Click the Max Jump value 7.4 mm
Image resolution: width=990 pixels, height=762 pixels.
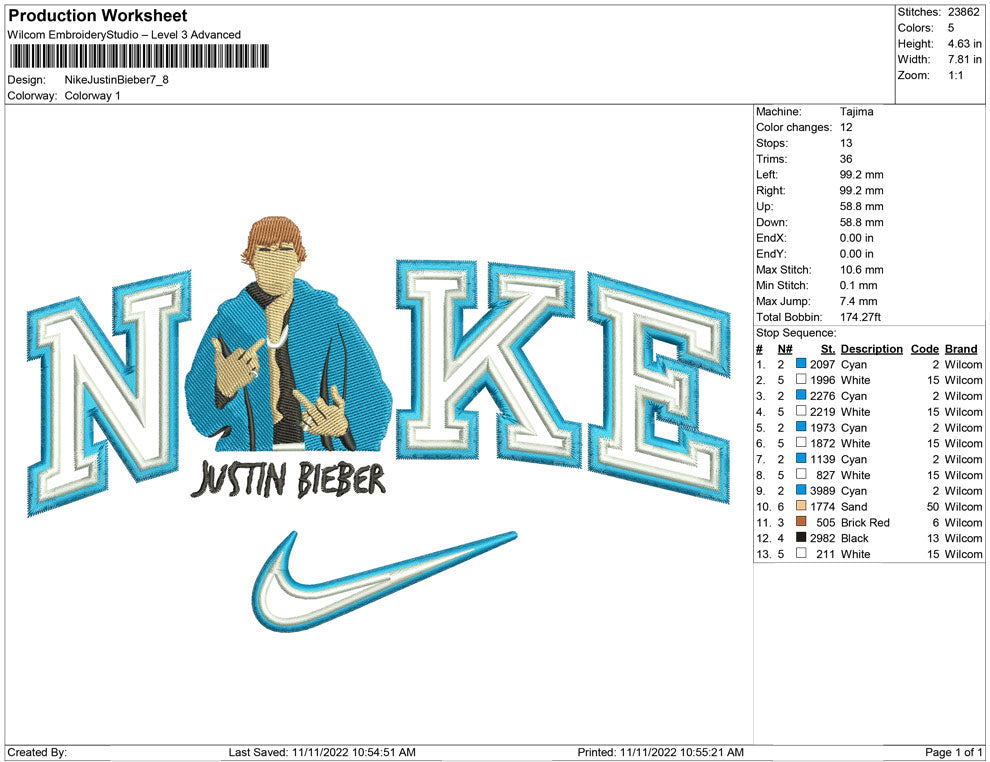coord(859,301)
